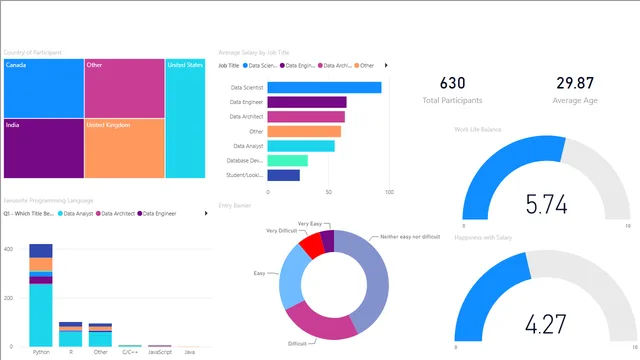Viewport: 640px width, 360px height.
Task: Select the Other bar in language chart
Action: [100, 335]
